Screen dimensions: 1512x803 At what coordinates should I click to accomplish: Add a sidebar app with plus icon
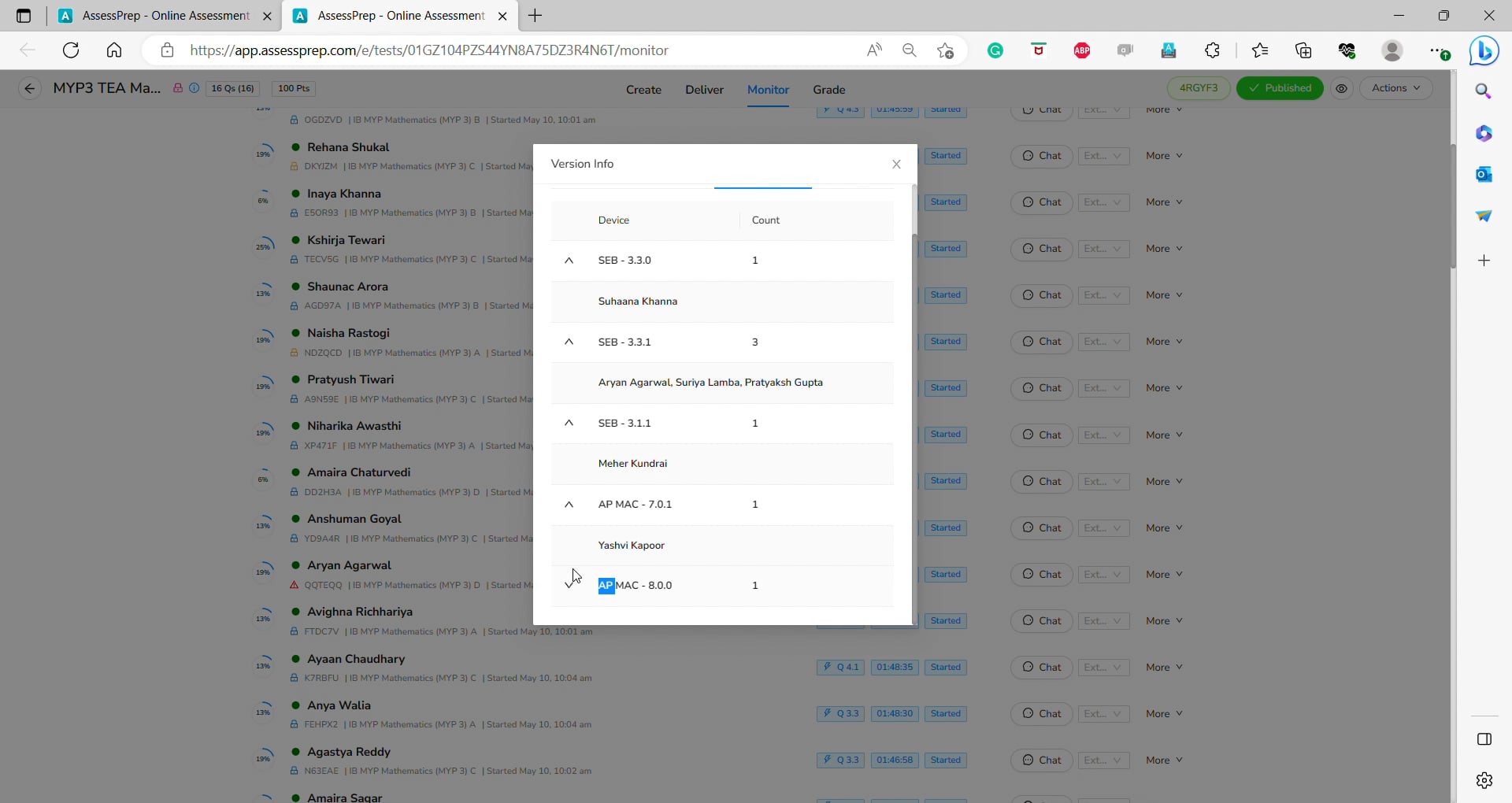coord(1484,261)
